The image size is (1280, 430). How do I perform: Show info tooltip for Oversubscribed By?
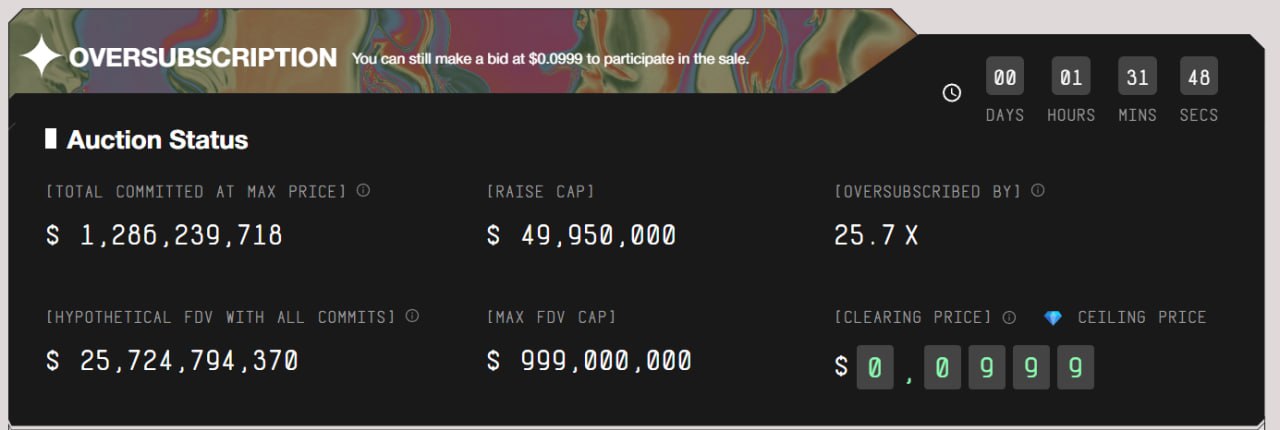click(1038, 190)
